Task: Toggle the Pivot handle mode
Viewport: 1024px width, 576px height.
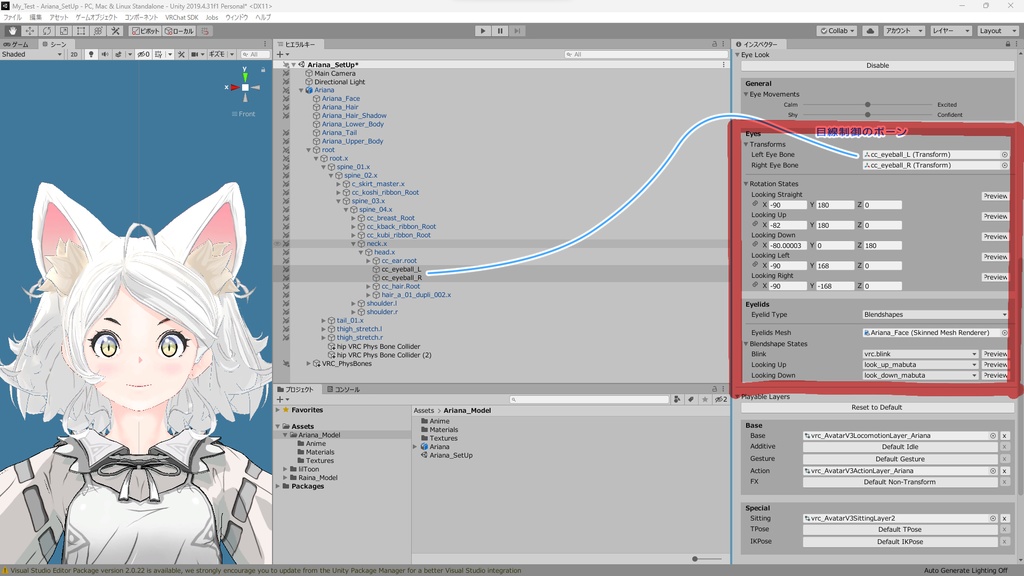Action: coord(145,31)
